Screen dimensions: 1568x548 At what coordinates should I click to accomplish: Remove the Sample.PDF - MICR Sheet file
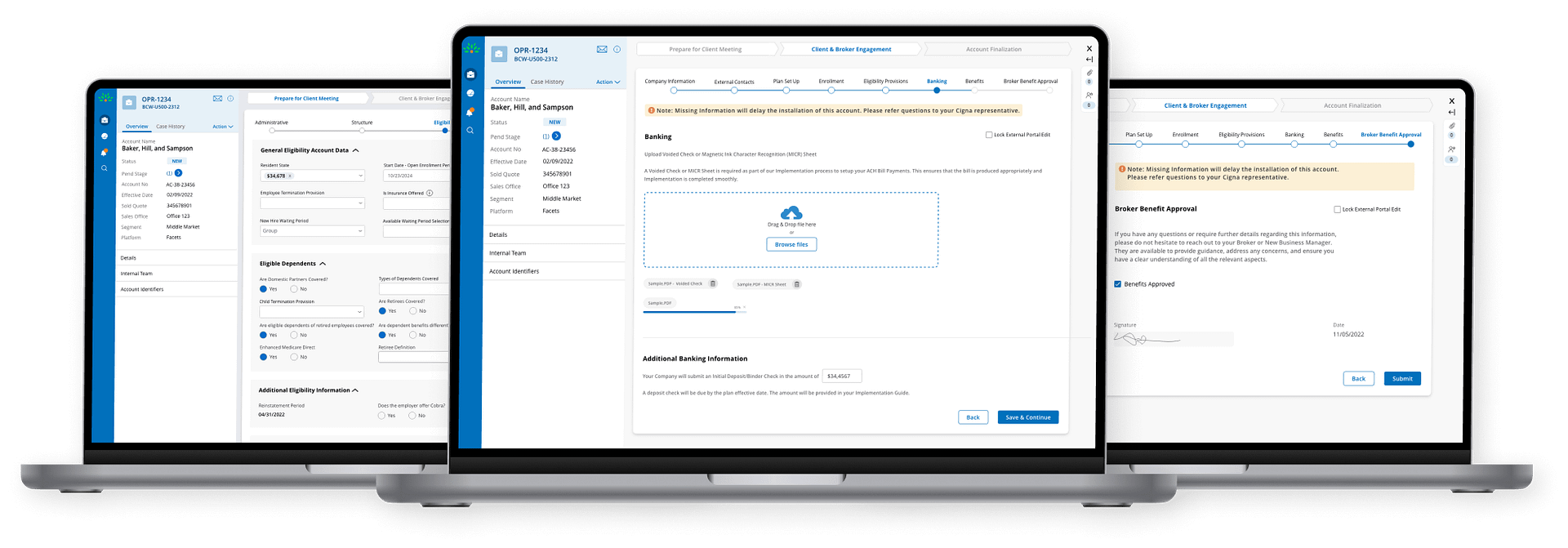[797, 284]
